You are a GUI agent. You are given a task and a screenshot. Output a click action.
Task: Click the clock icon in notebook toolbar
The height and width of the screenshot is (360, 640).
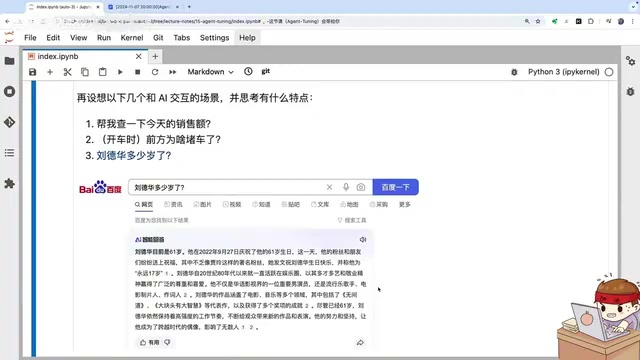pos(248,71)
